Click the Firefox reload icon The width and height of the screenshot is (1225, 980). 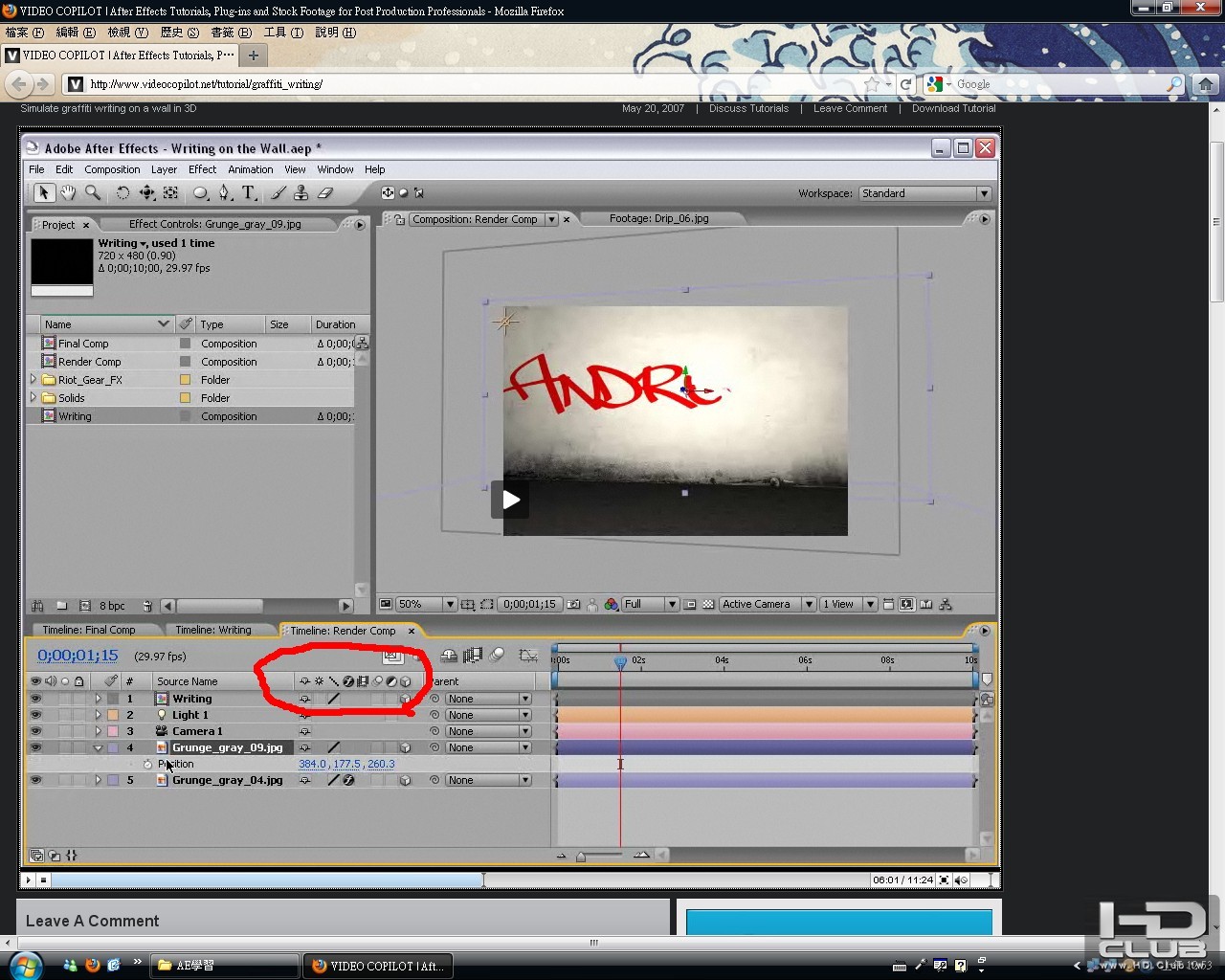905,84
